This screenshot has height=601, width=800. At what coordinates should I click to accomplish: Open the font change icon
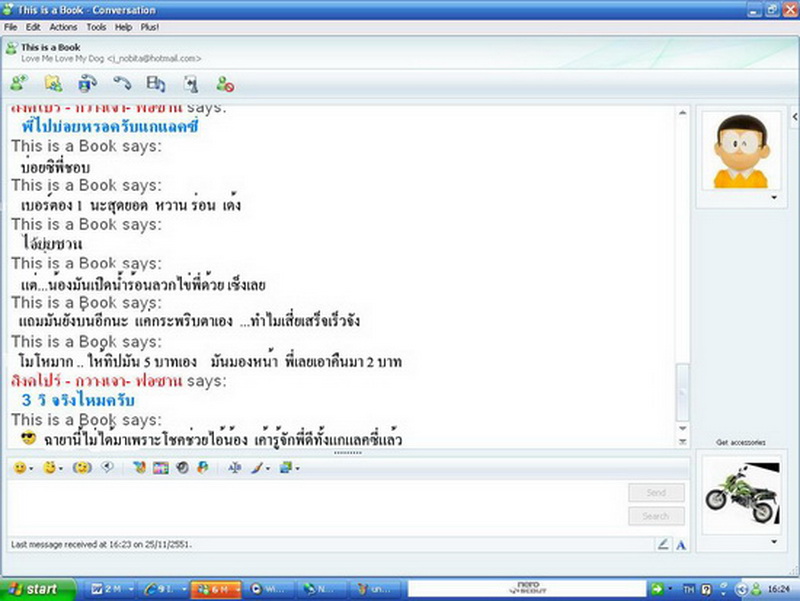[235, 467]
